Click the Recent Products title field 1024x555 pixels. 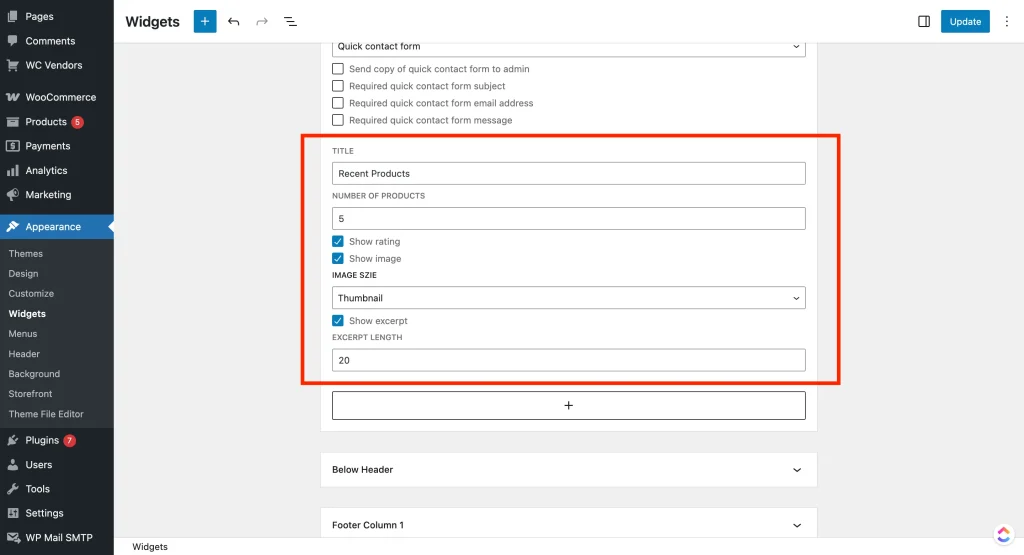[x=568, y=174]
